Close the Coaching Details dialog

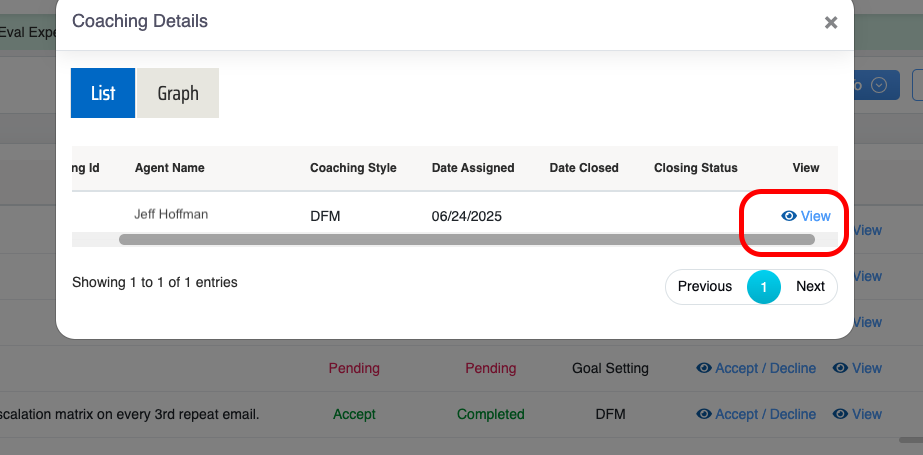coord(830,23)
